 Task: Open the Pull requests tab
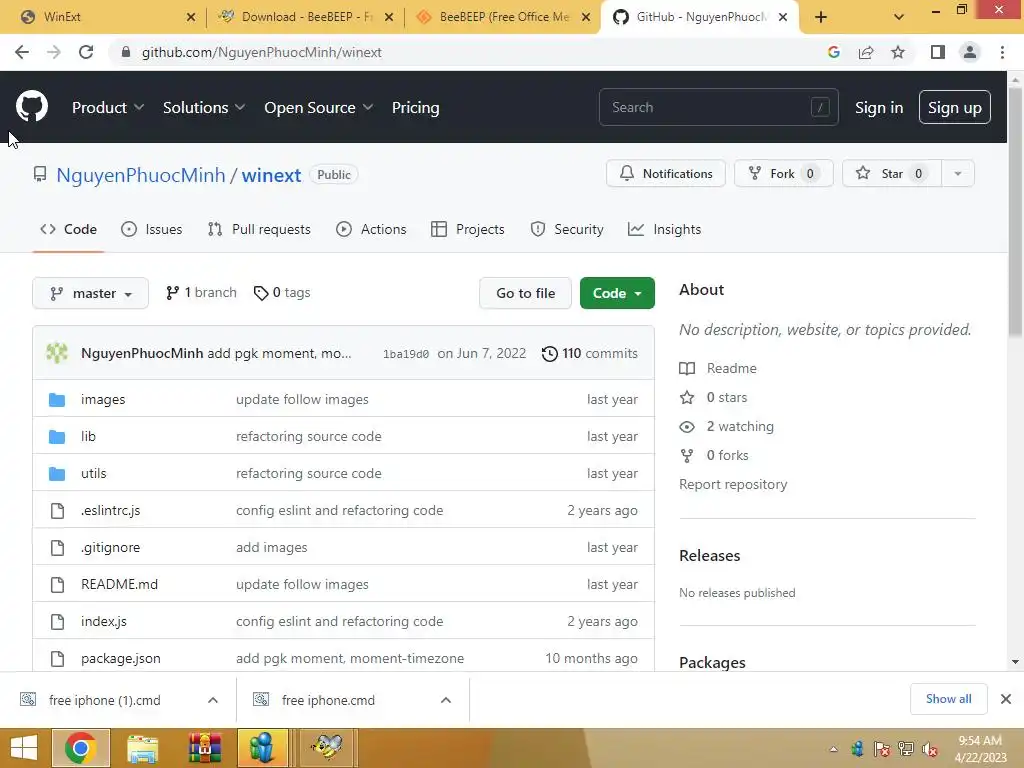(x=259, y=229)
